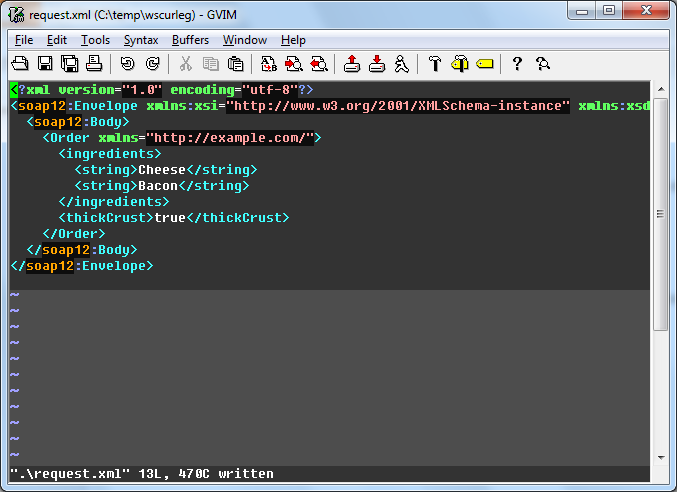Click the Find Next toolbar icon
The height and width of the screenshot is (492, 677).
coord(294,64)
